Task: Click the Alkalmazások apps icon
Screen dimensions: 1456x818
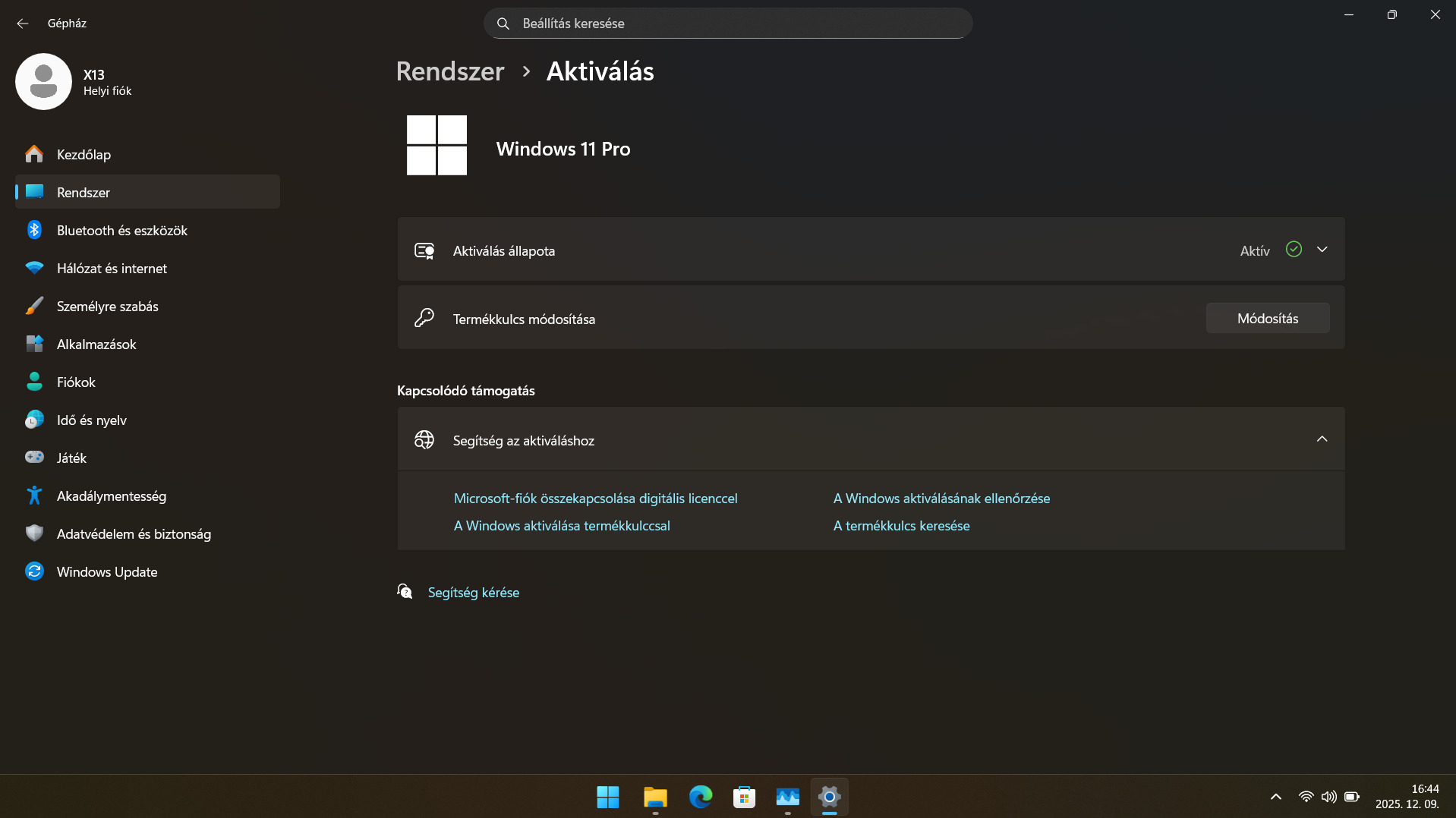Action: (34, 344)
